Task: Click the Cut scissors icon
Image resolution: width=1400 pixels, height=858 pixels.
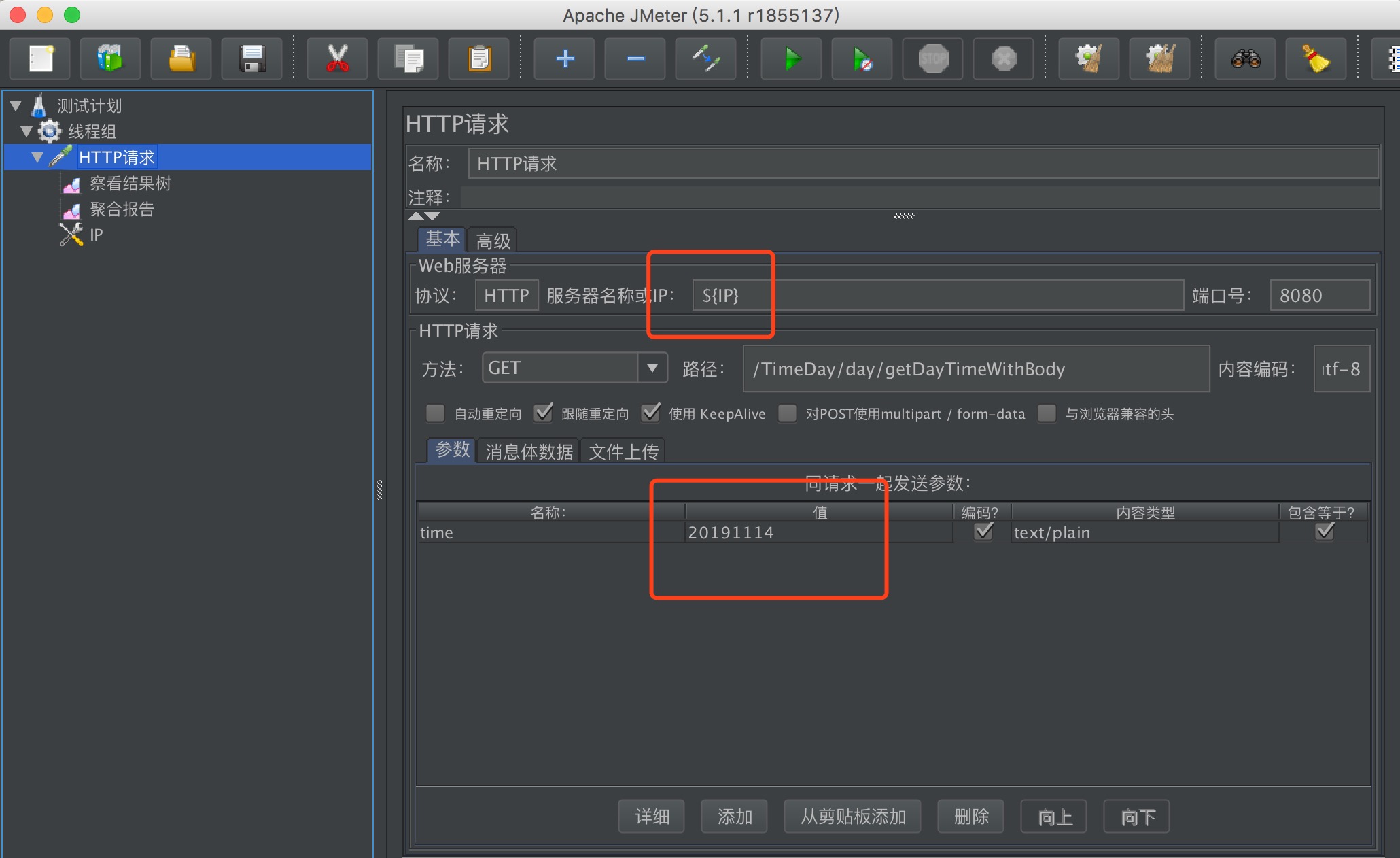Action: coord(337,59)
